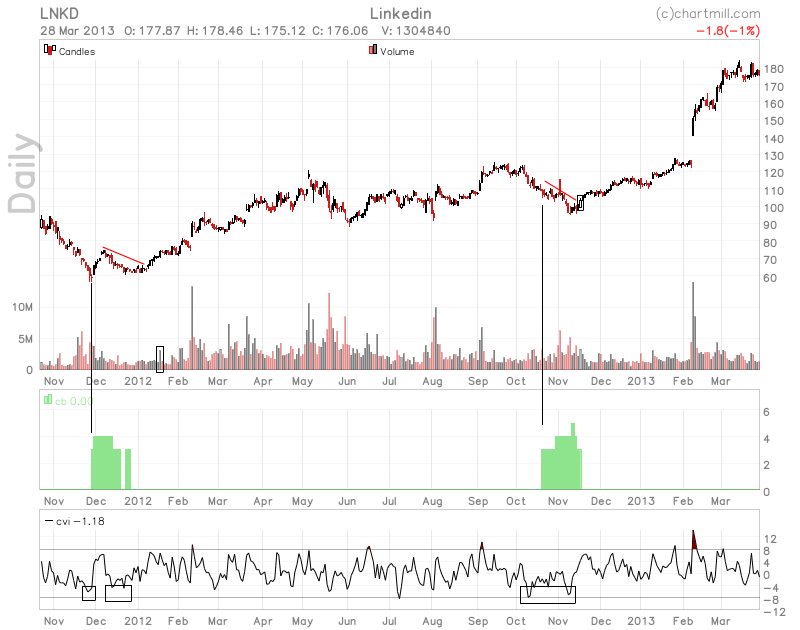Click the 10M volume axis label
Viewport: 800px width, 630px height.
22,307
